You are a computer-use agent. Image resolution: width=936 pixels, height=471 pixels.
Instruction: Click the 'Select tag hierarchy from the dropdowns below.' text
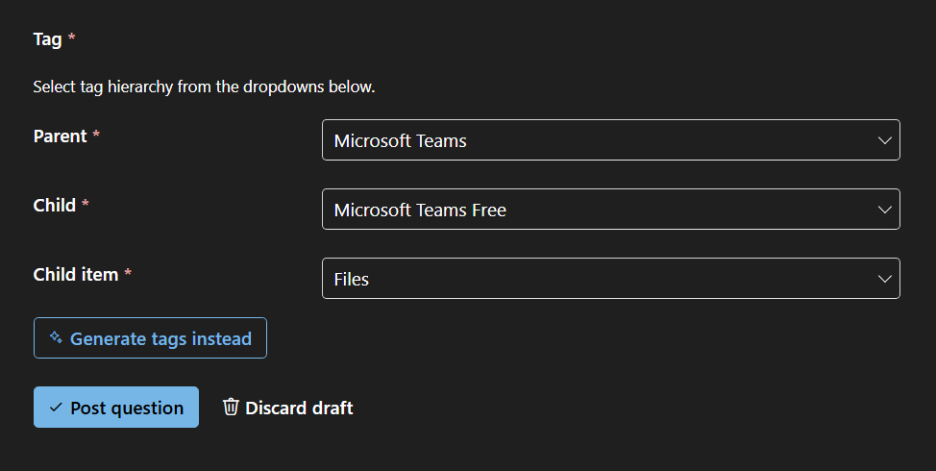(204, 87)
